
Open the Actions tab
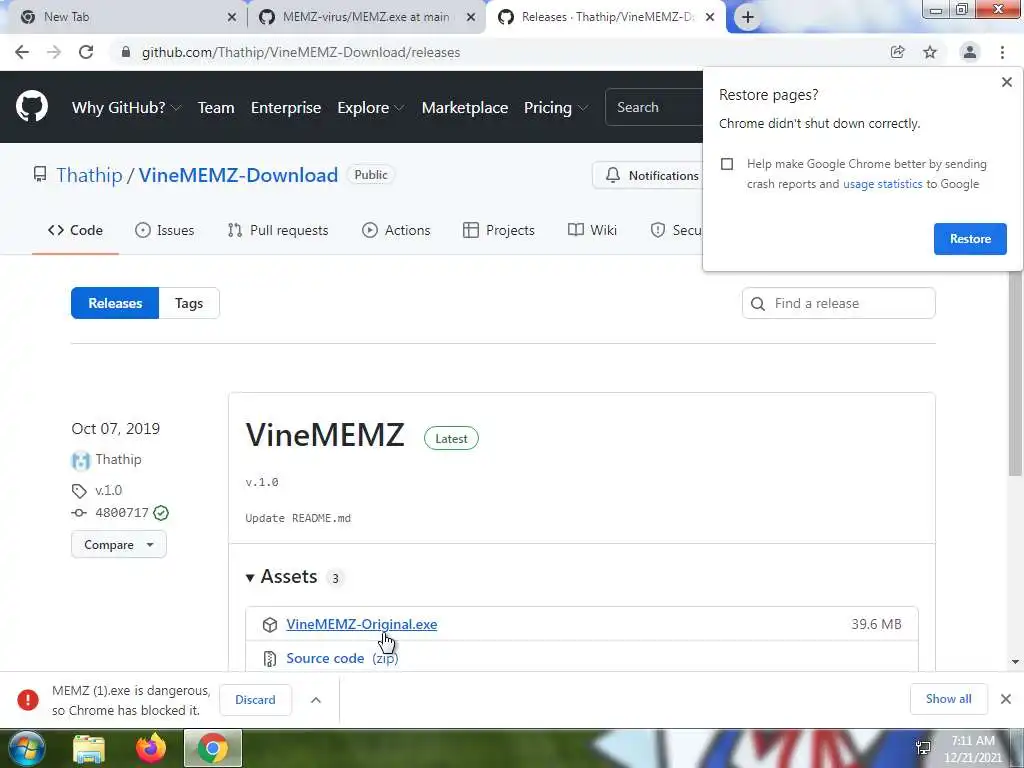pos(396,230)
